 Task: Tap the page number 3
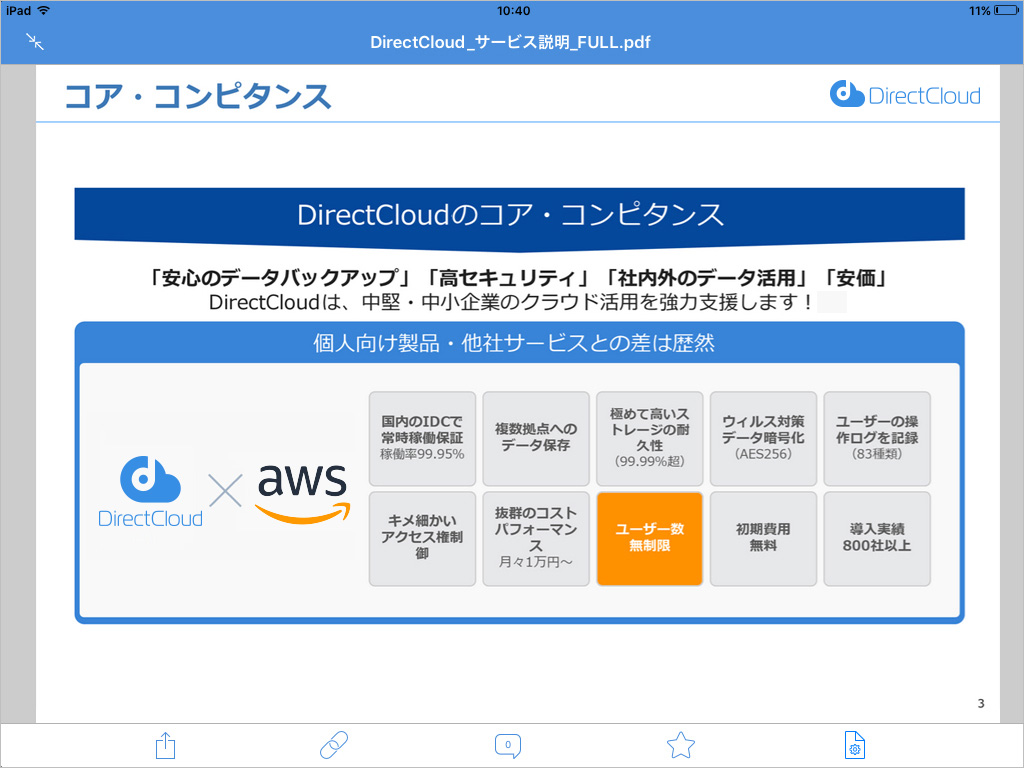tap(980, 703)
